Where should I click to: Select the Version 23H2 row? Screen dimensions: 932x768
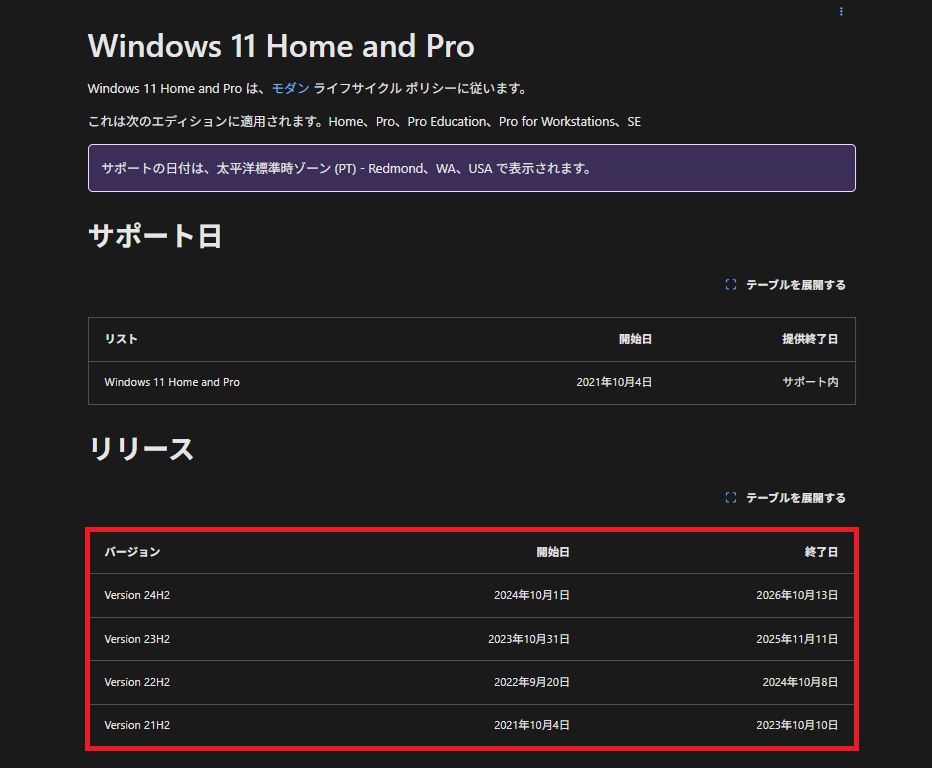click(x=137, y=639)
